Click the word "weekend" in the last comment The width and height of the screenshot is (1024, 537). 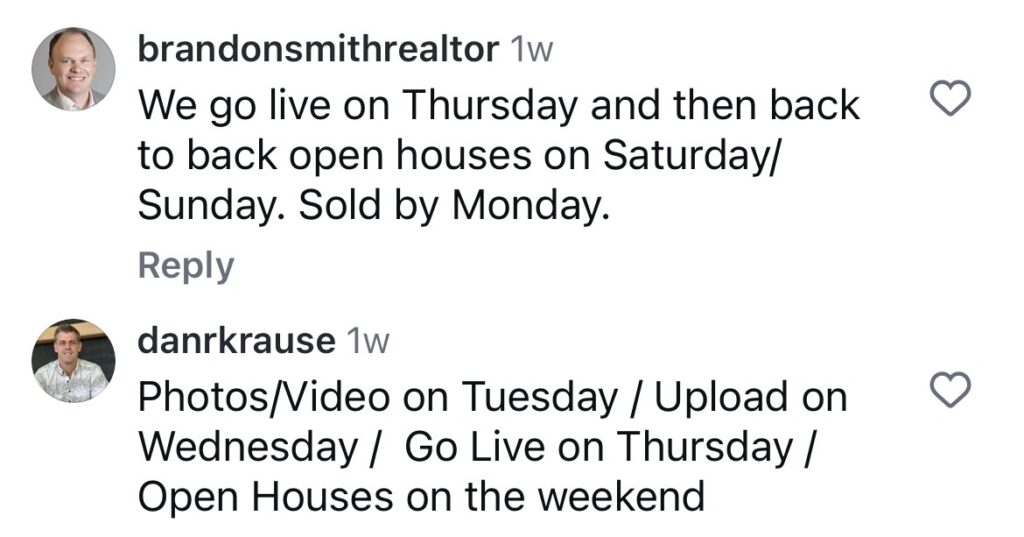coord(622,497)
